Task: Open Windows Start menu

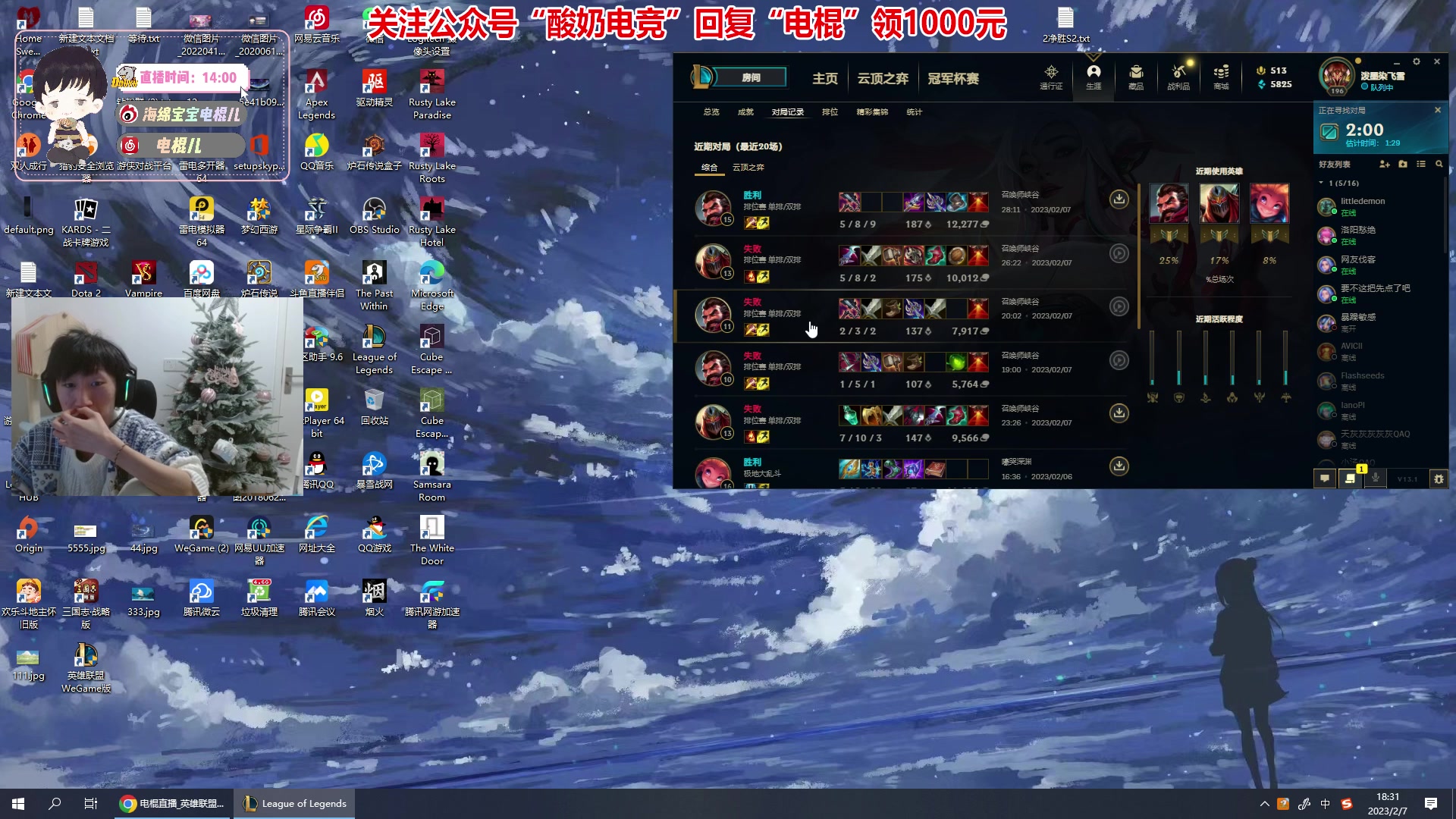Action: 18,803
